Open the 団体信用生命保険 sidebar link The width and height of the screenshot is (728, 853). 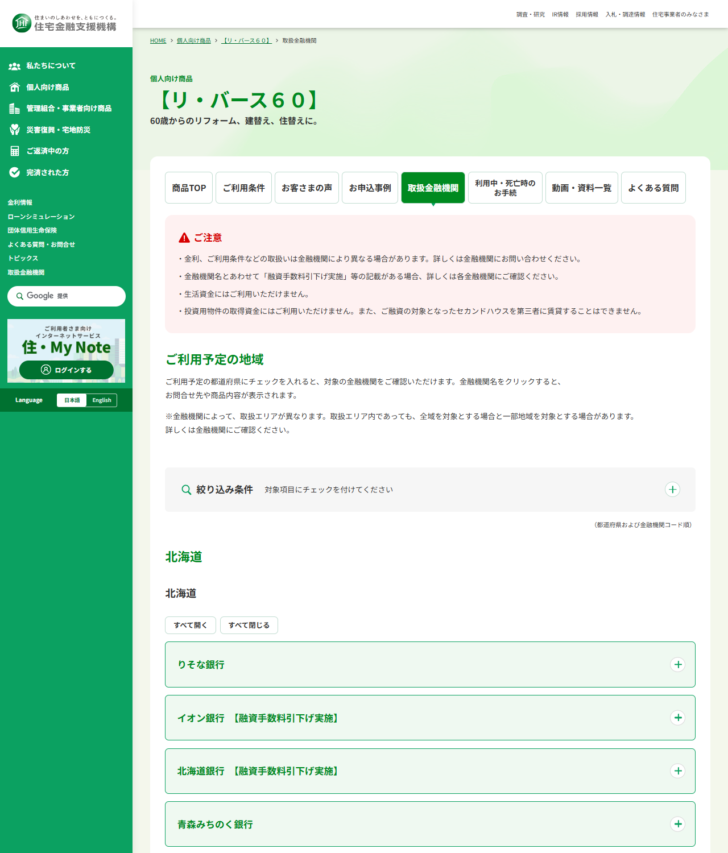coord(32,230)
